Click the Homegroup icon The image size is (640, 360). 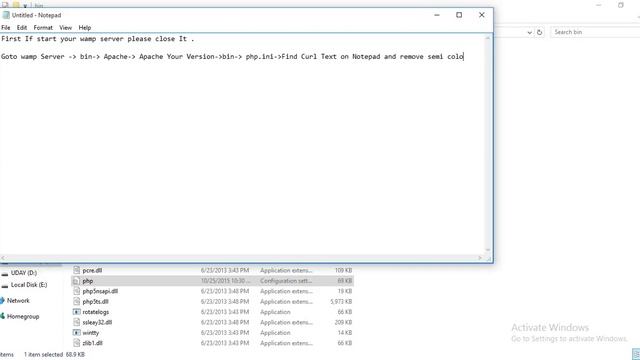point(2,316)
